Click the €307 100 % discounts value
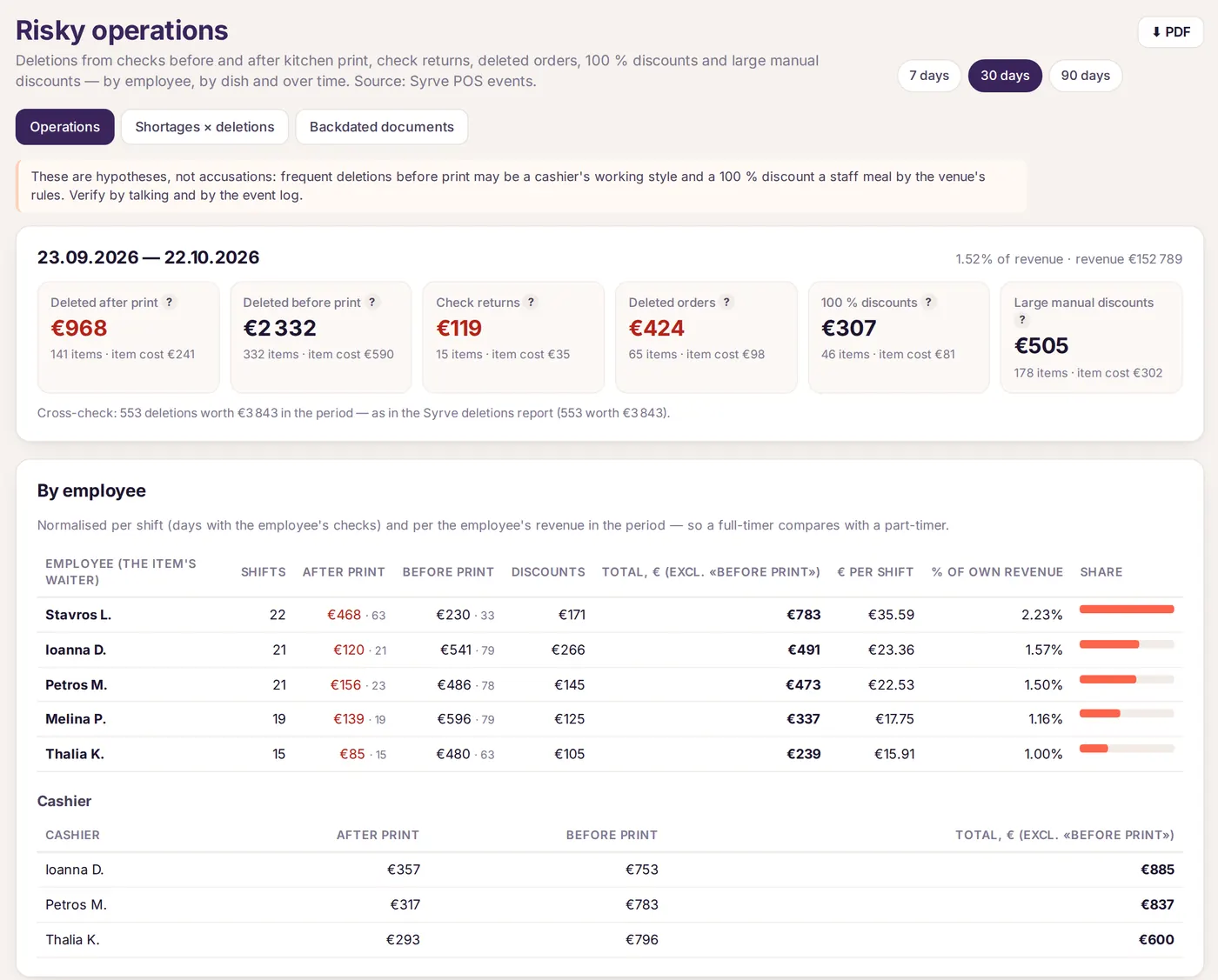 (x=849, y=329)
